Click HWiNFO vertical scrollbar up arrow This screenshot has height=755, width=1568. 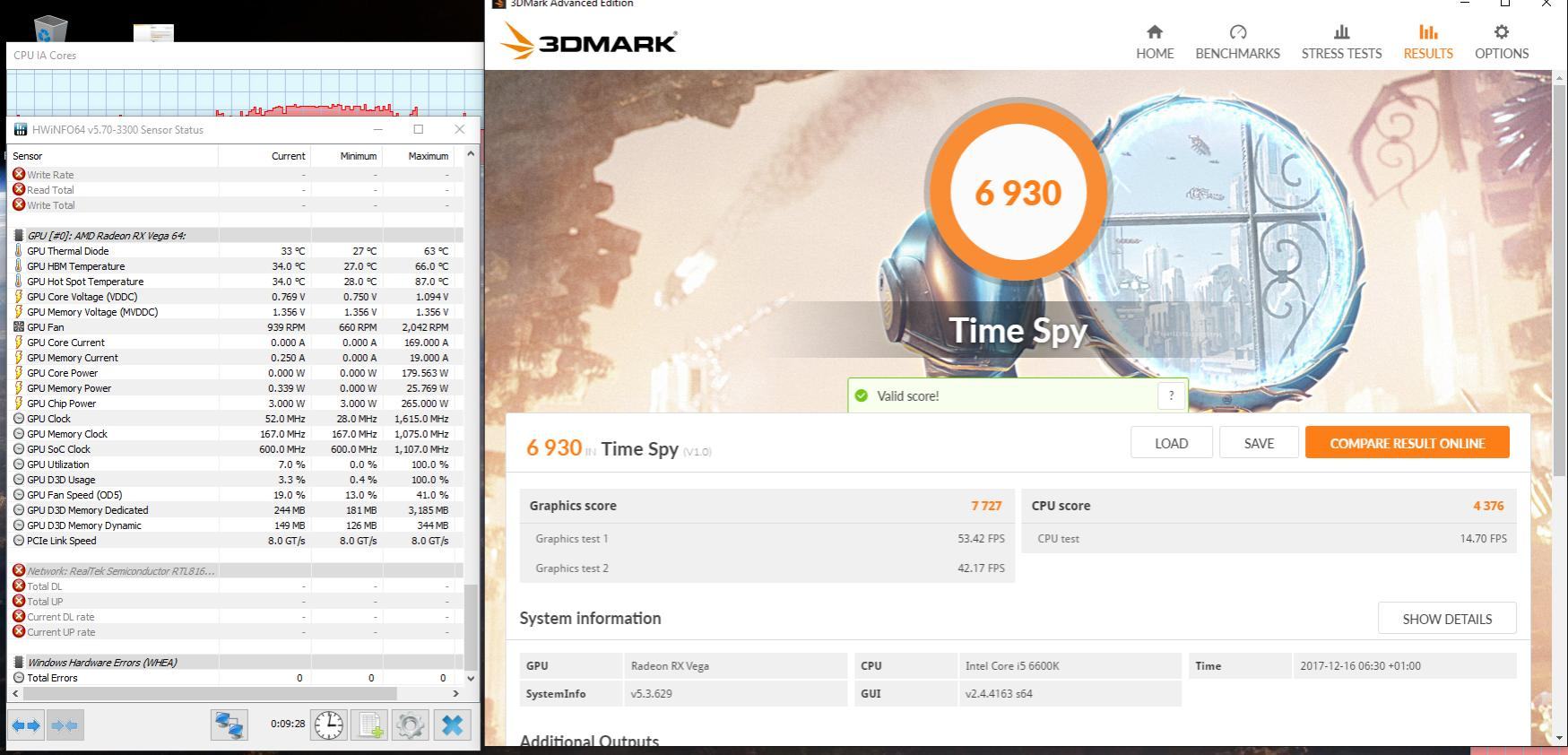471,154
